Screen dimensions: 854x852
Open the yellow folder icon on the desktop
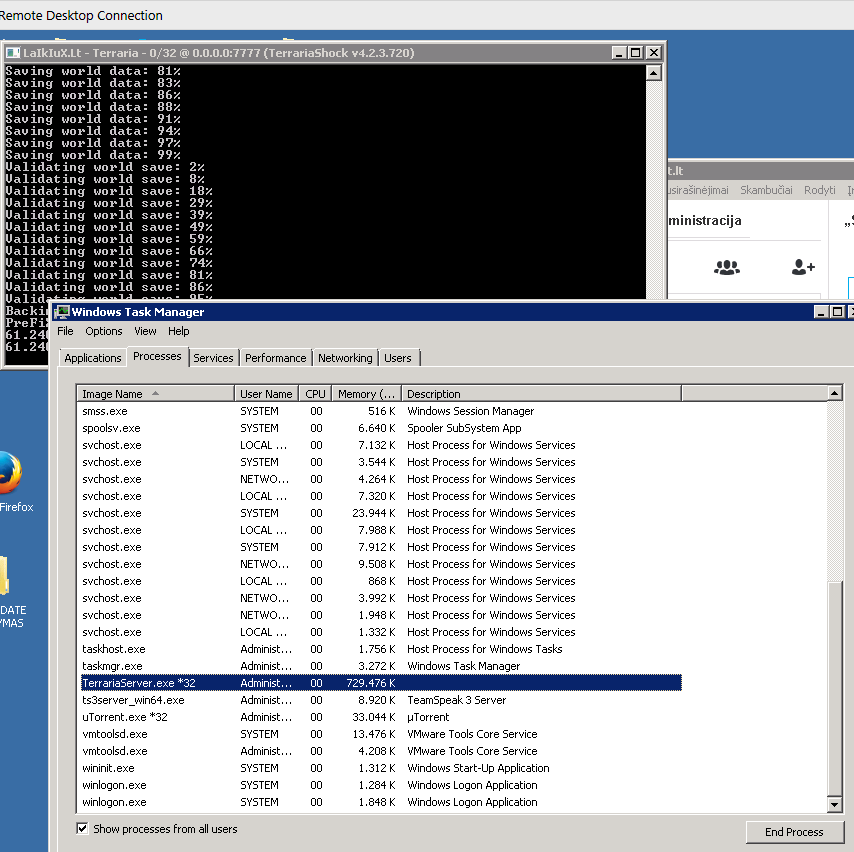point(5,578)
